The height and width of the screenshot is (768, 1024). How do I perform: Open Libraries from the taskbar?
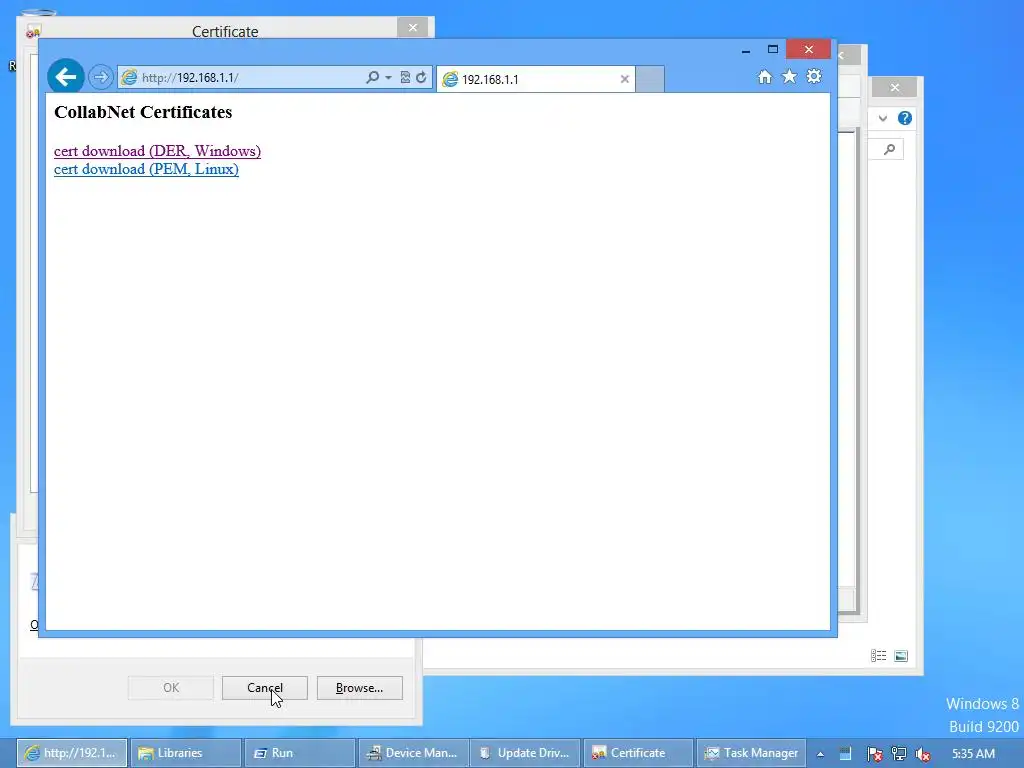click(x=186, y=753)
